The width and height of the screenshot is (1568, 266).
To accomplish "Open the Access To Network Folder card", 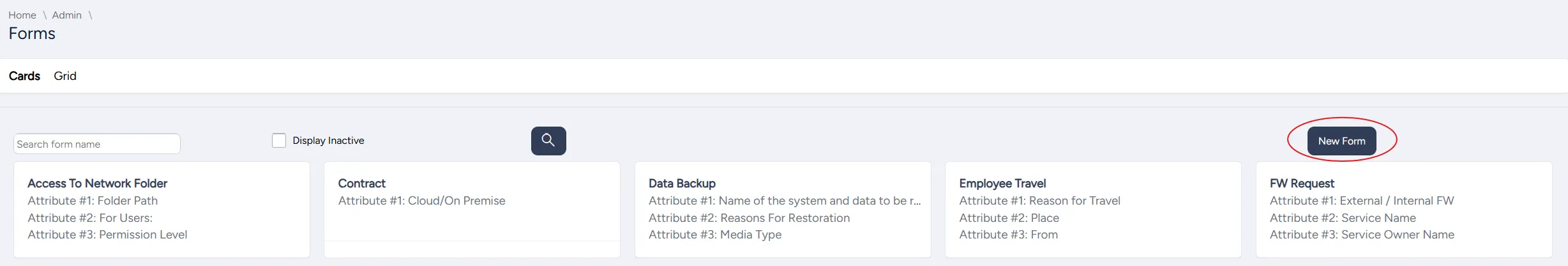I will tap(162, 210).
